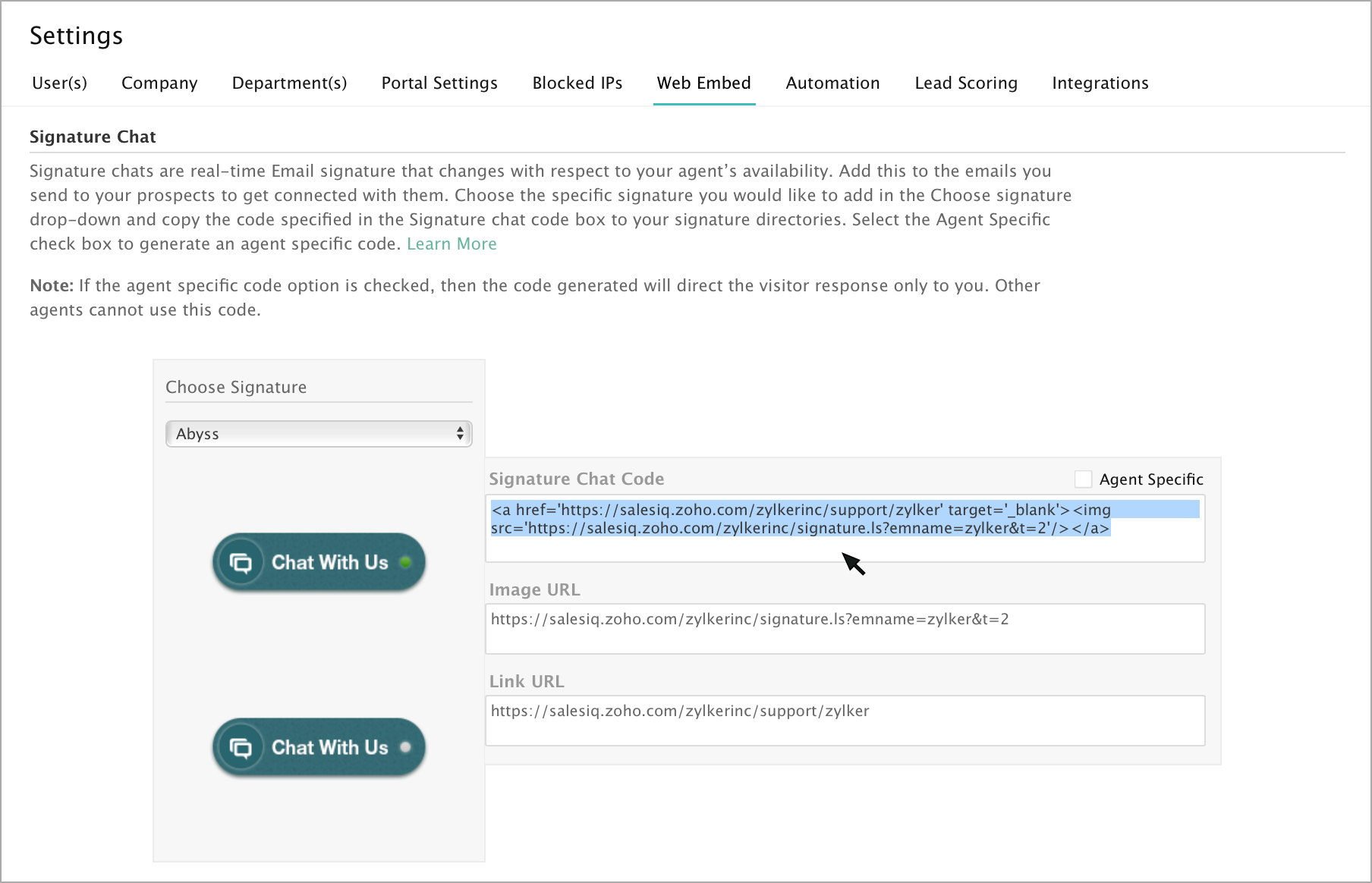
Task: Click the online Chat With Us preview
Action: (319, 562)
